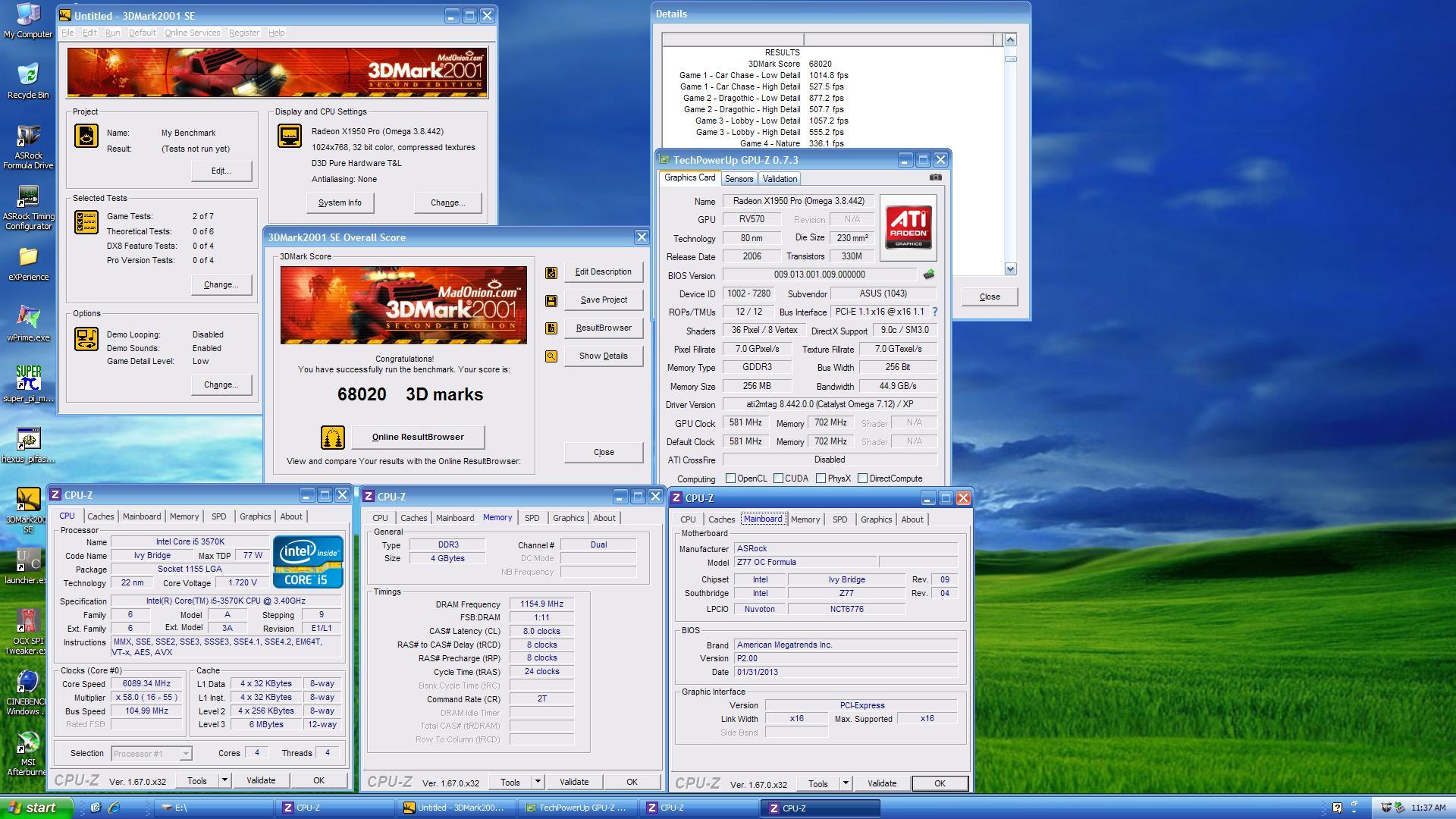Open Caches tab in first CPU-Z window
Viewport: 1456px width, 819px height.
100,516
